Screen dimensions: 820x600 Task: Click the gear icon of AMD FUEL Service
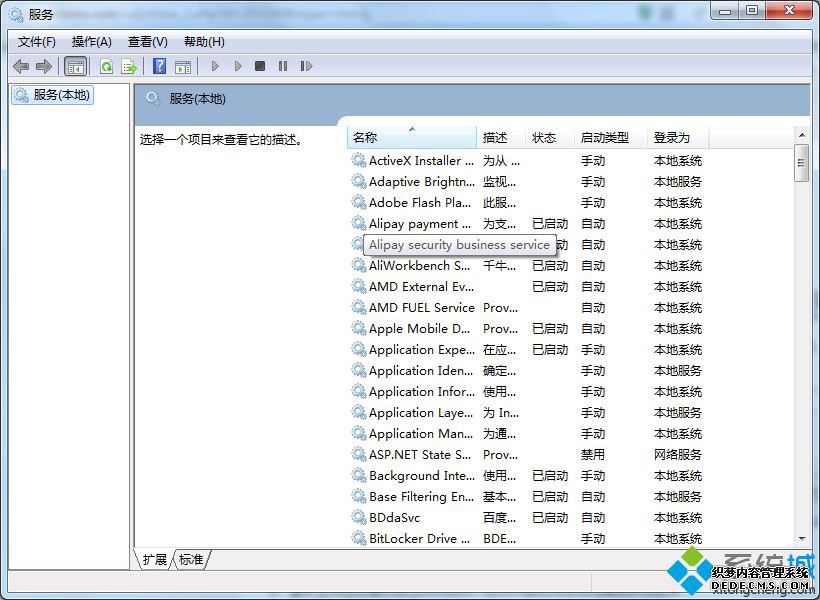tap(358, 307)
